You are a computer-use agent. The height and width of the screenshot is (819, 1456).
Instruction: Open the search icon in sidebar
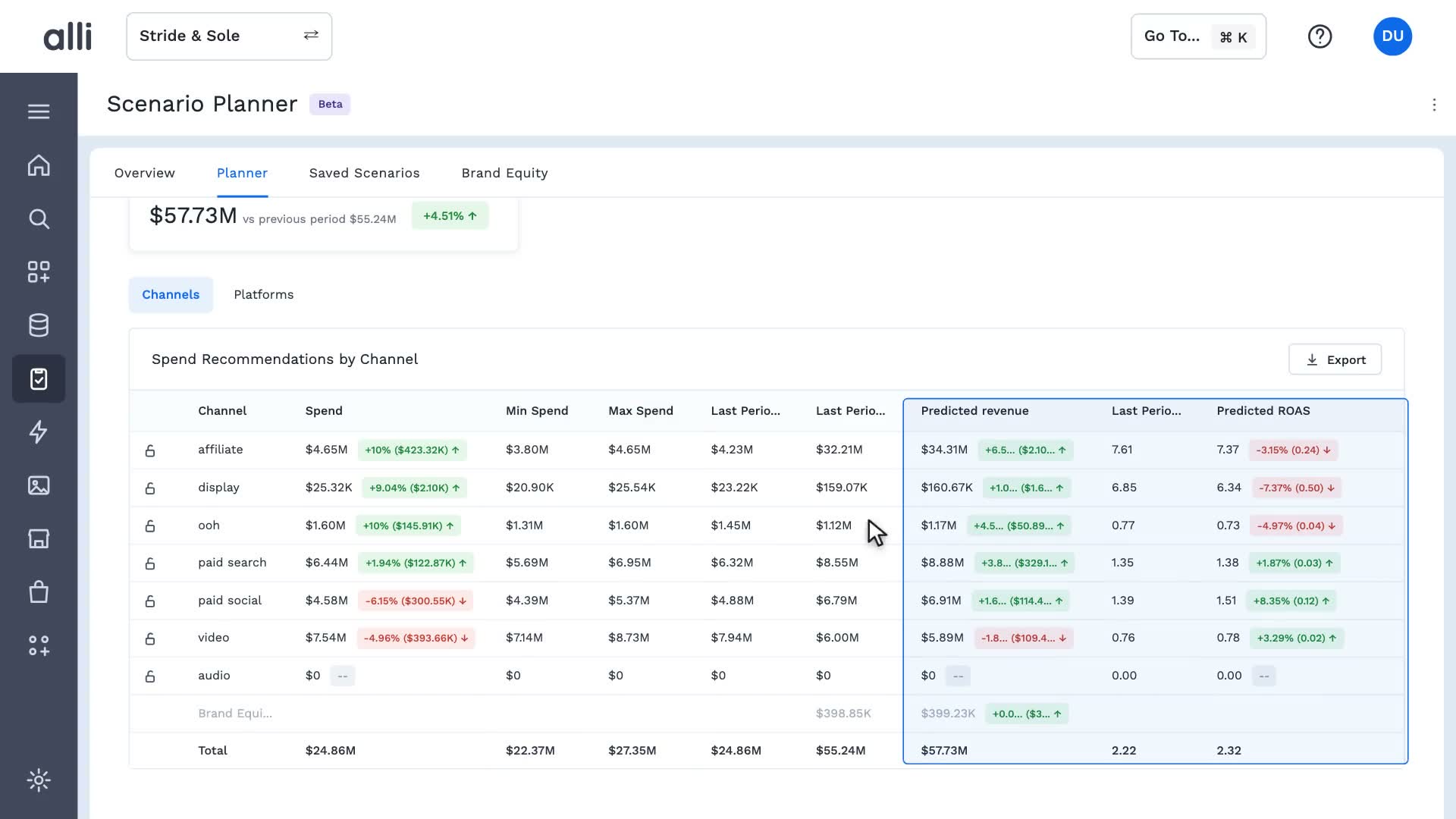click(x=39, y=219)
